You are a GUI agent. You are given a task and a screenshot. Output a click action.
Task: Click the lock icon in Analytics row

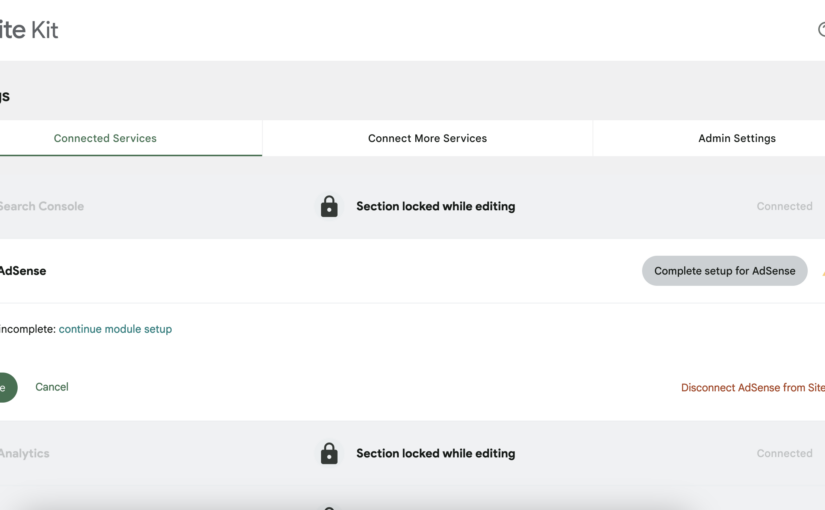[329, 453]
